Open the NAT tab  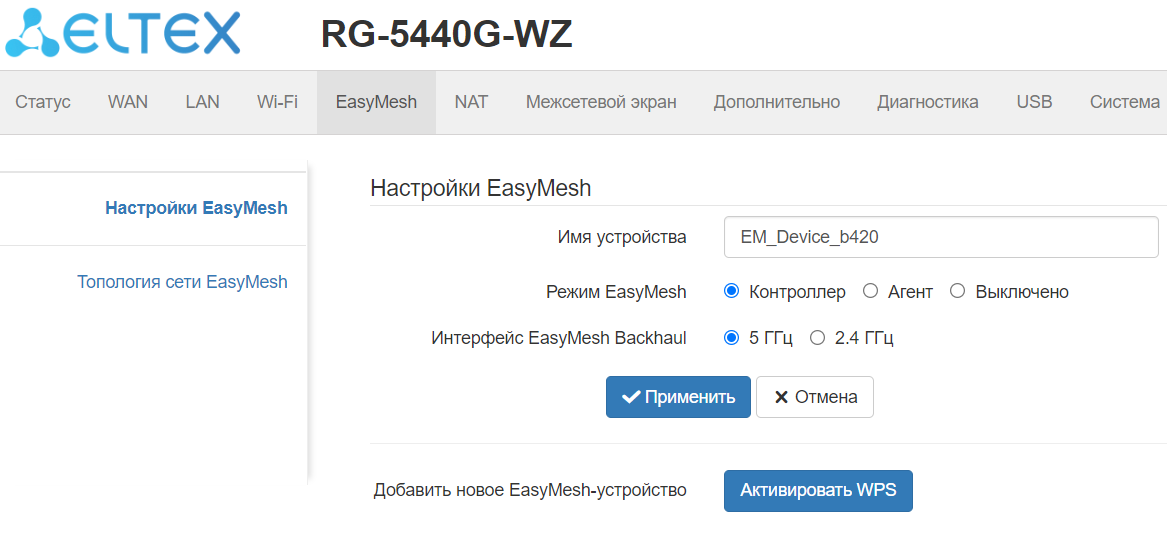click(x=471, y=102)
